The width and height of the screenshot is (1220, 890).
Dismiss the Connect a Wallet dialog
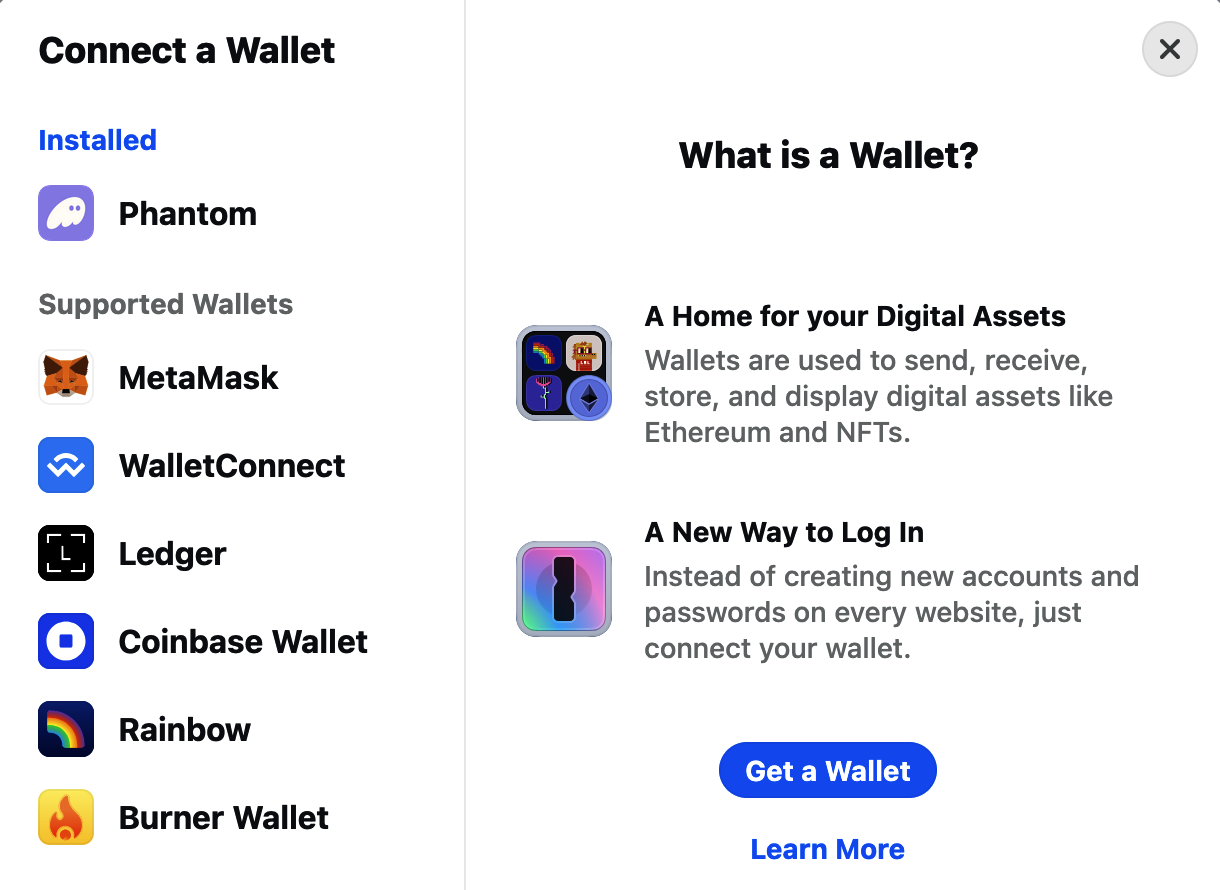point(1169,49)
